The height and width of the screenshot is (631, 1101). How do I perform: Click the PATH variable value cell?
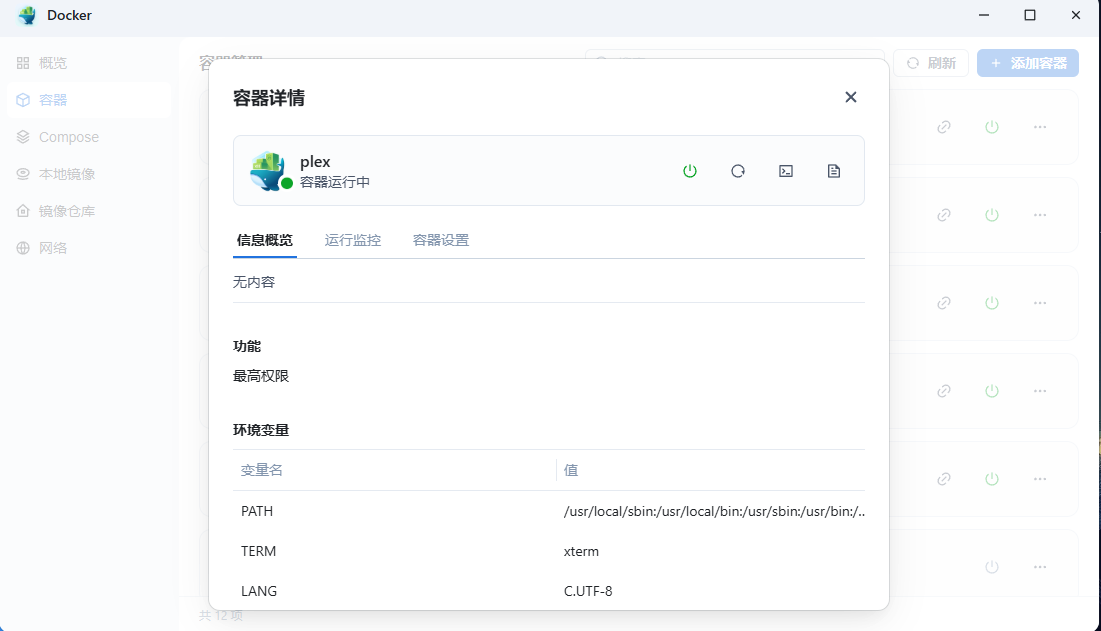pyautogui.click(x=712, y=511)
